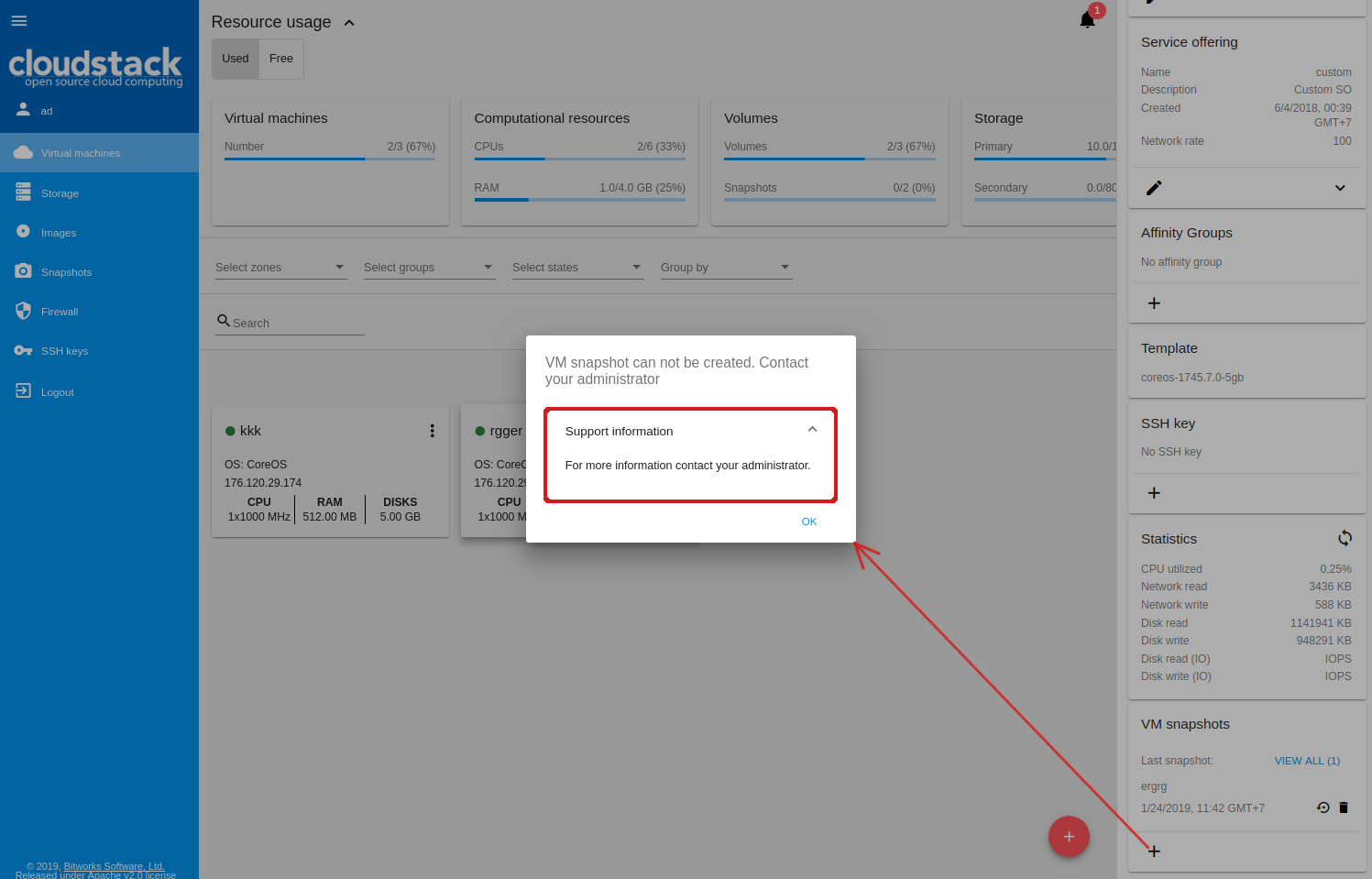Switch resource usage to Used

click(x=236, y=59)
